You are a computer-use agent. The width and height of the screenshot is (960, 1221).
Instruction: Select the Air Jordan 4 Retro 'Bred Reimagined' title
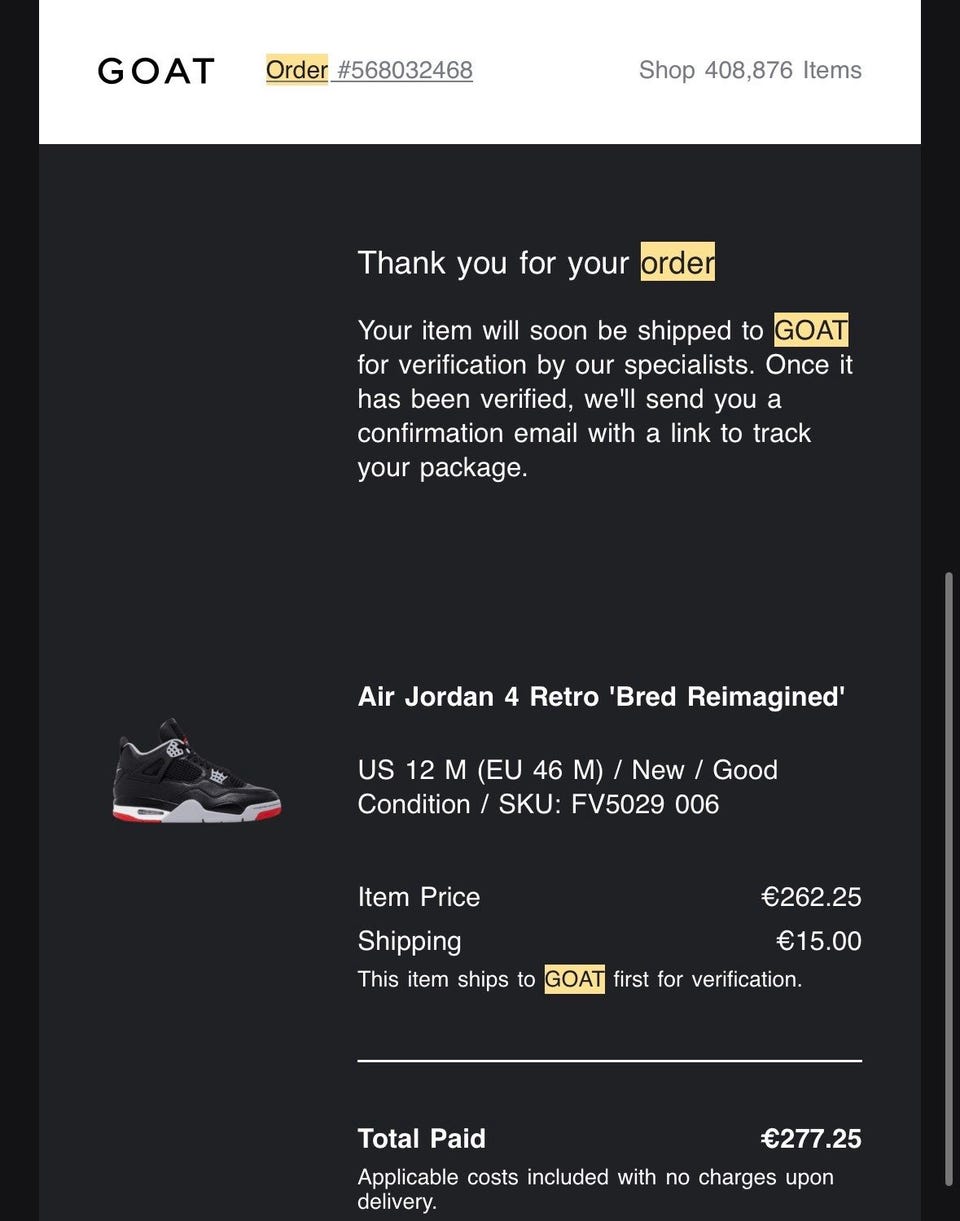pos(601,697)
